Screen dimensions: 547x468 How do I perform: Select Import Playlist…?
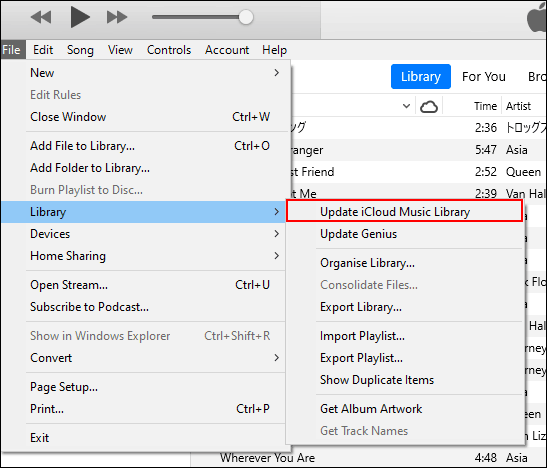pos(404,336)
